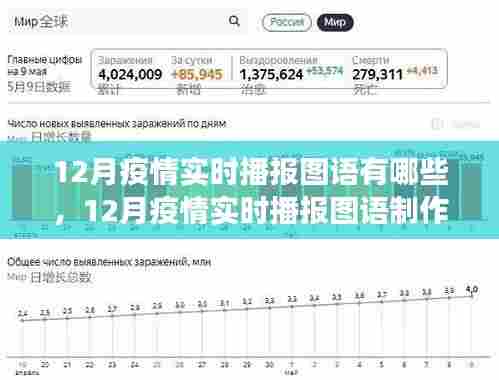Select the Мир tab pill
499x380 pixels.
pyautogui.click(x=335, y=22)
